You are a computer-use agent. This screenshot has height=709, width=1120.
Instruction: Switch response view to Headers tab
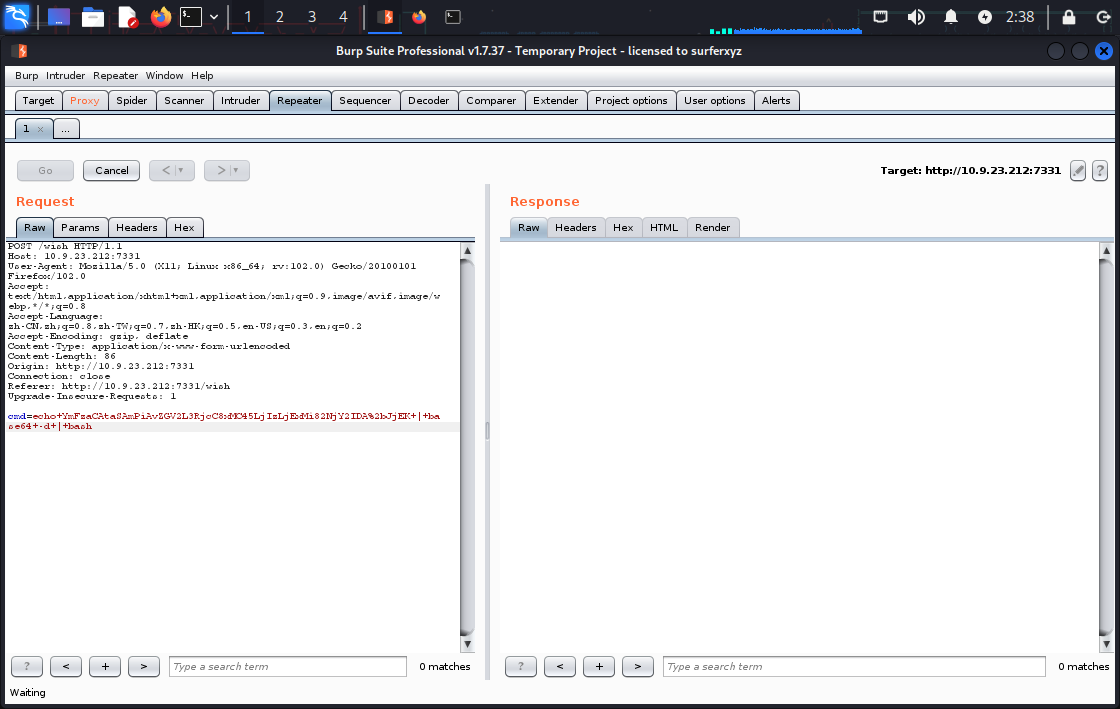coord(576,228)
